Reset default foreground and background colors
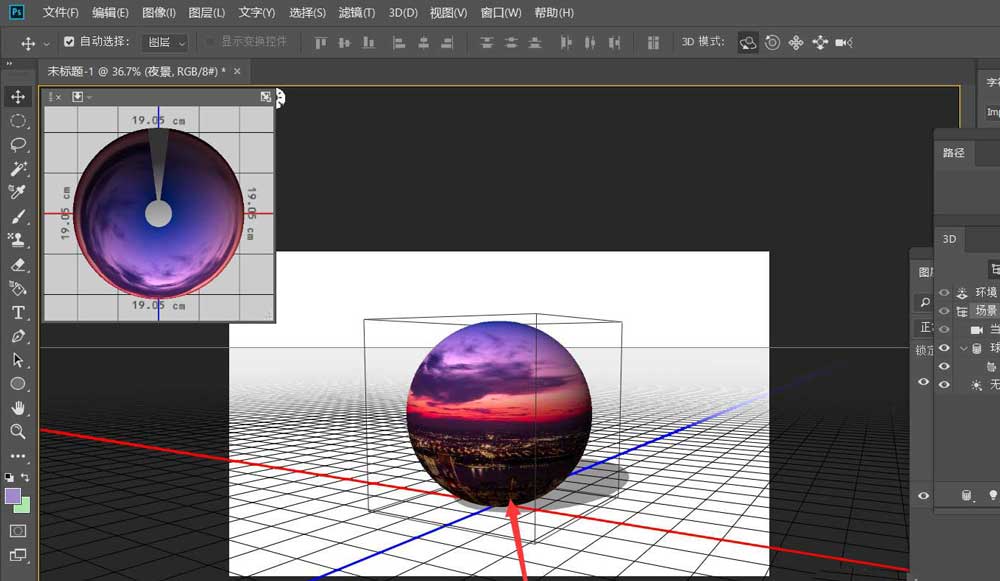This screenshot has height=581, width=1000. point(9,477)
